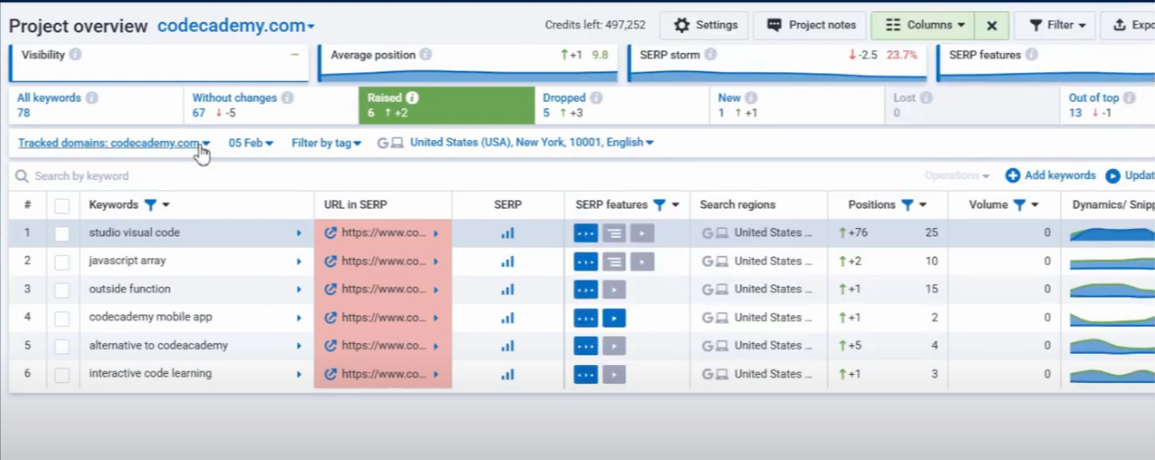
Task: Click dynamics sparkline for codecademy mobile app
Action: click(1112, 318)
